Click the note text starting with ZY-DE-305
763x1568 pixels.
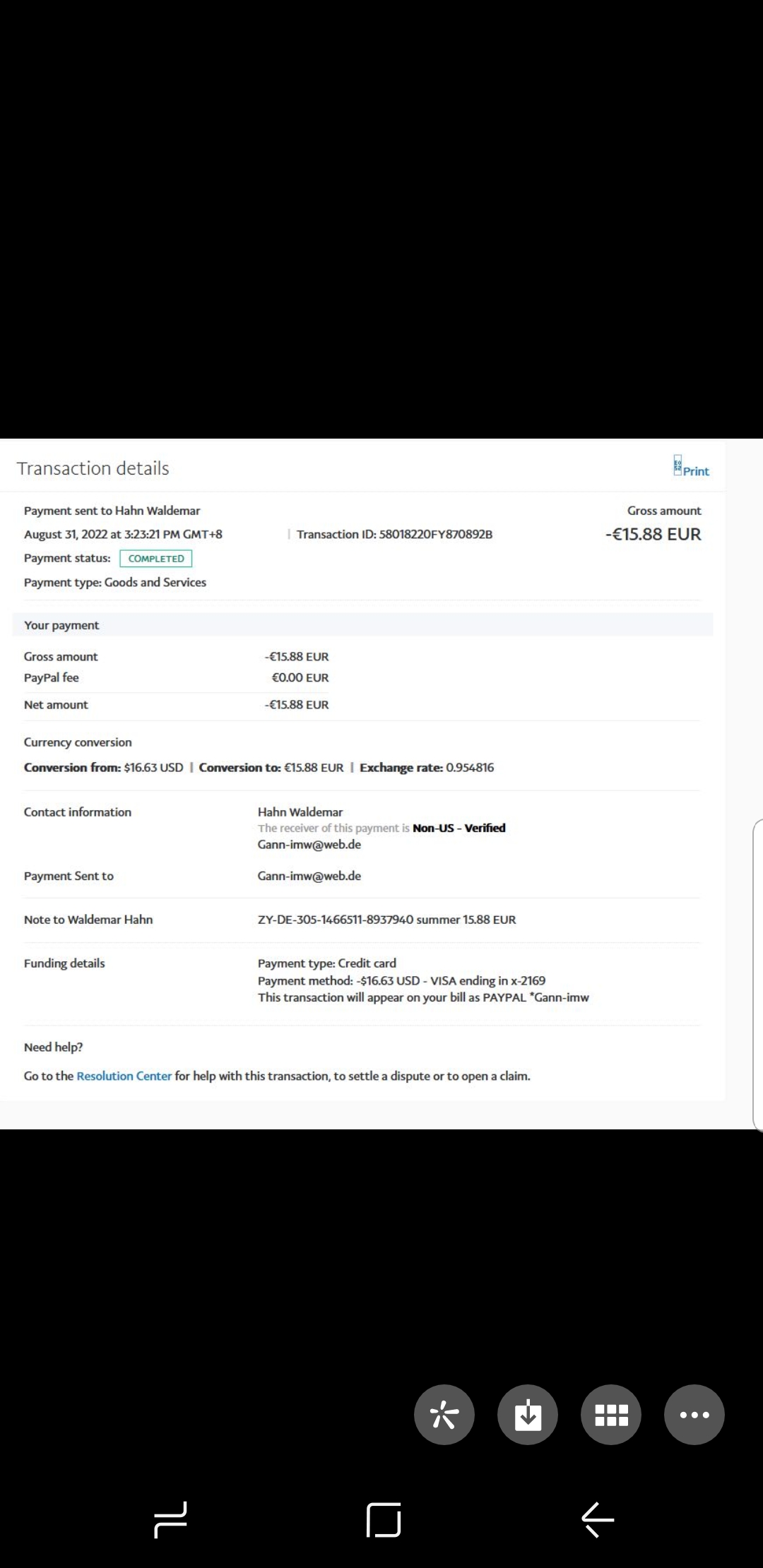point(386,920)
